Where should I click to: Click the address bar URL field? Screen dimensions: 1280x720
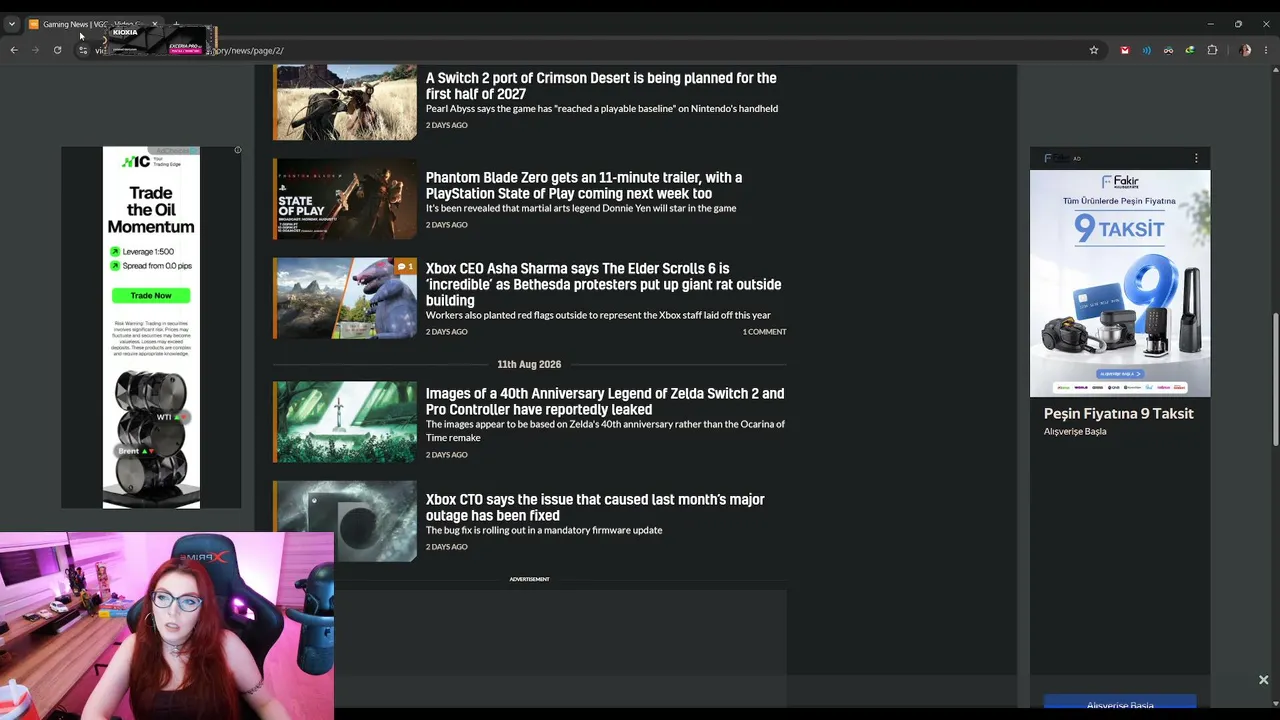tap(590, 50)
